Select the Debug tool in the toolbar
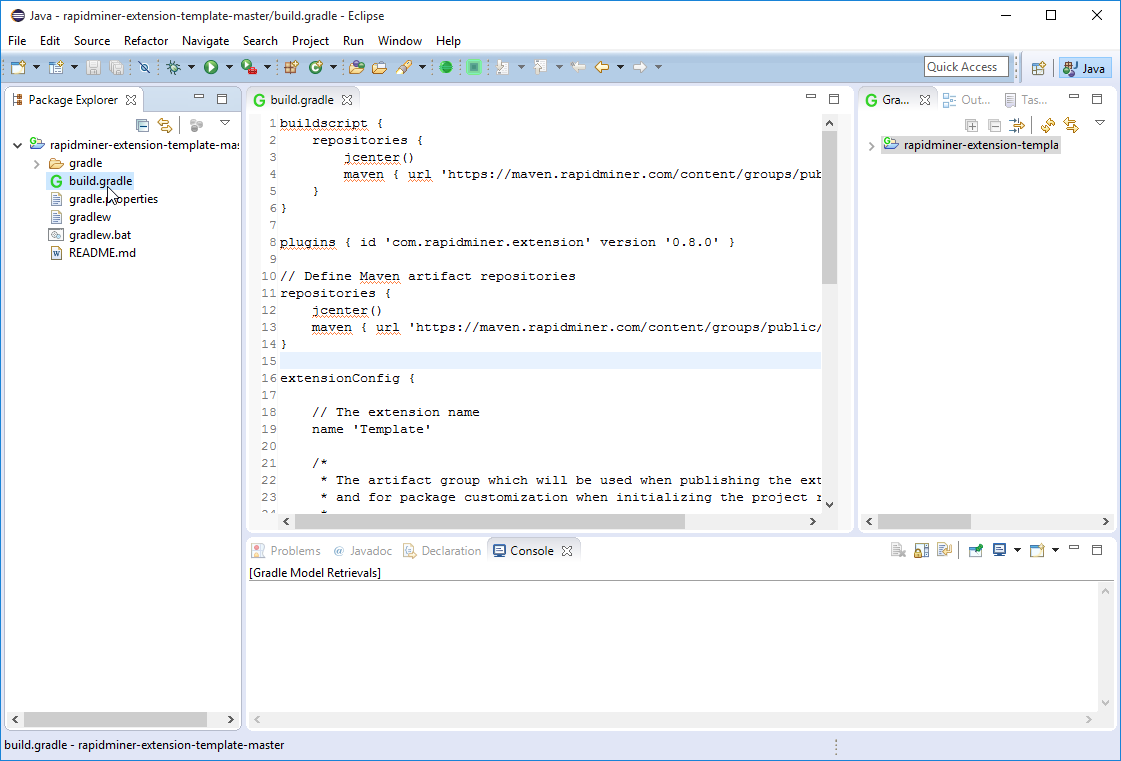 (173, 67)
